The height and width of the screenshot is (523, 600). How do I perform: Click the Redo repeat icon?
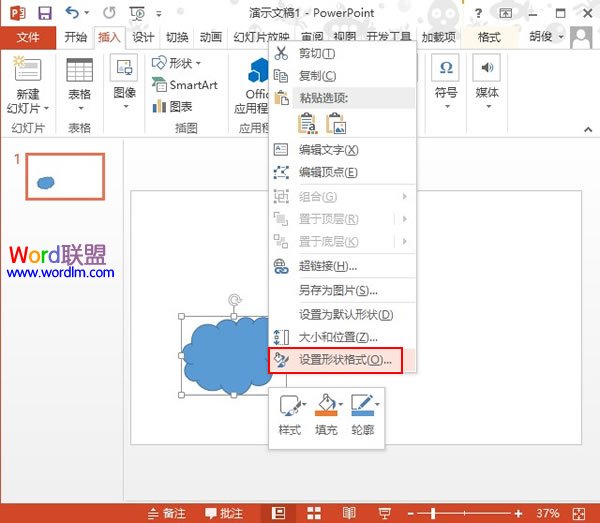tap(109, 13)
